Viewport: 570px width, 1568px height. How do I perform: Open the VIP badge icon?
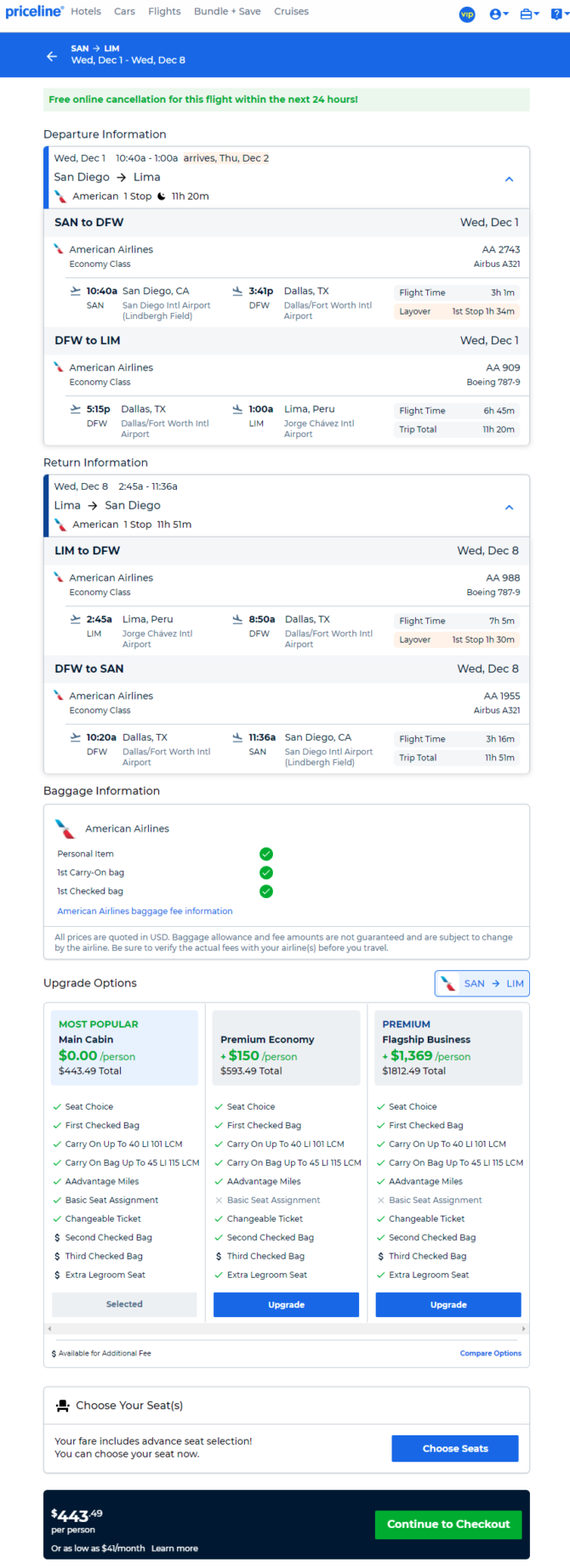tap(467, 14)
